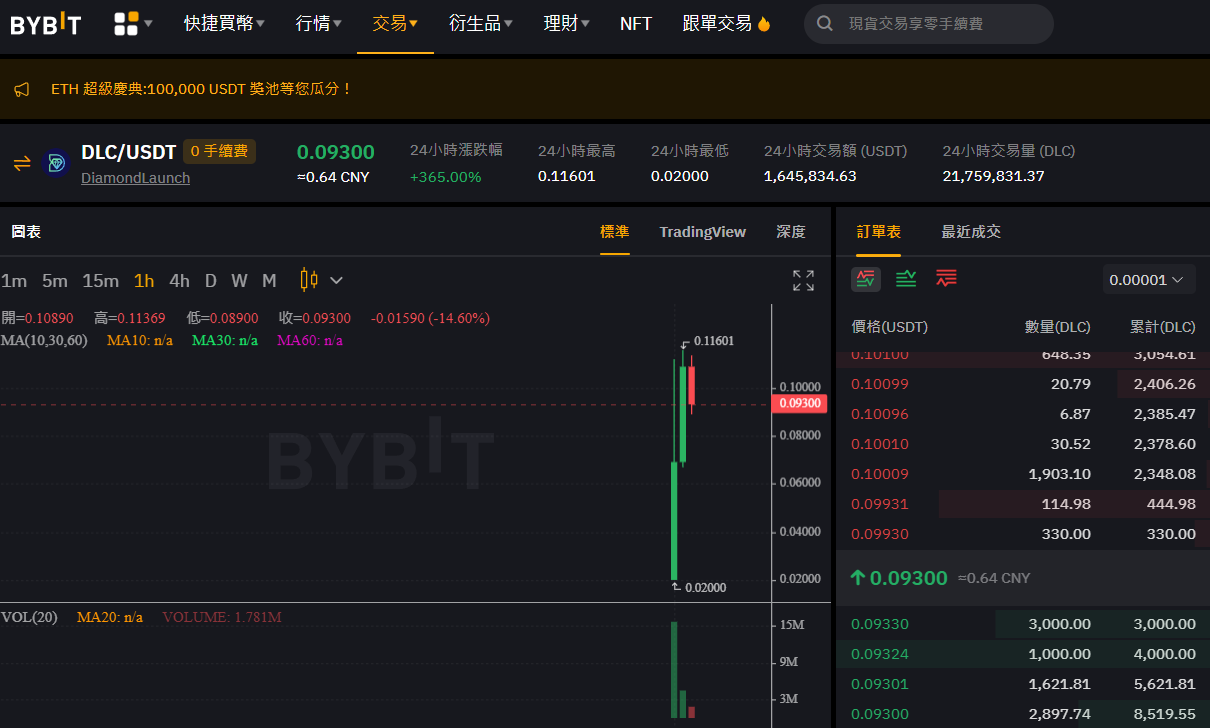Image resolution: width=1210 pixels, height=728 pixels.
Task: Click the DLC coin logo icon
Action: click(x=56, y=162)
